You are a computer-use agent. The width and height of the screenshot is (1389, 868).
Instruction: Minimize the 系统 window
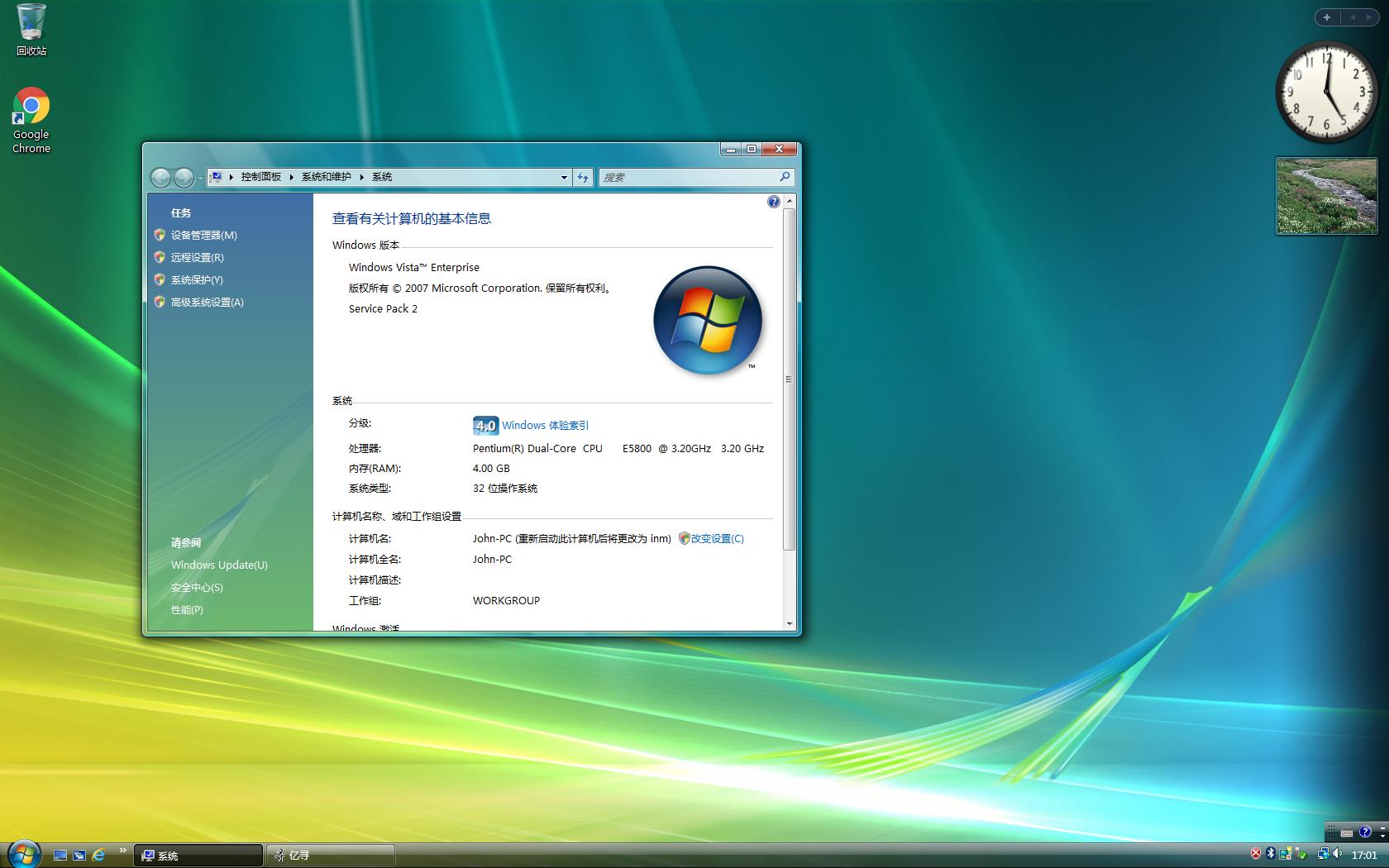(730, 150)
